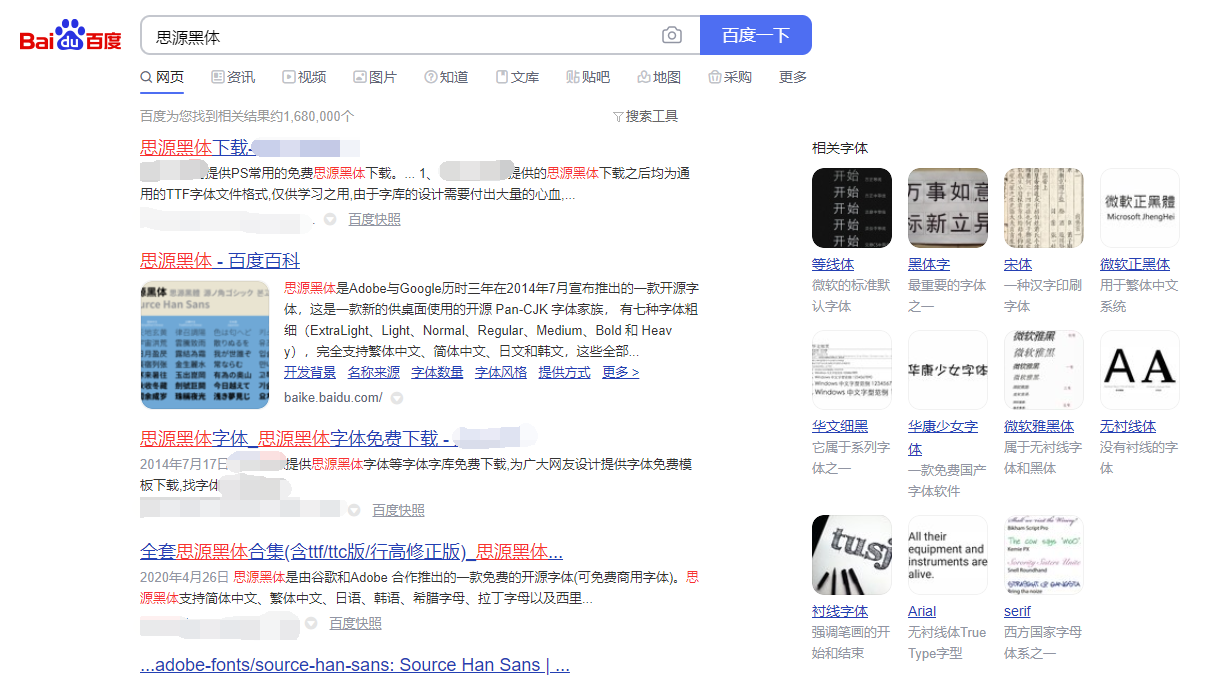Viewport: 1214px width, 681px height.
Task: Open the 微软正黑体 link
Action: coord(1135,264)
